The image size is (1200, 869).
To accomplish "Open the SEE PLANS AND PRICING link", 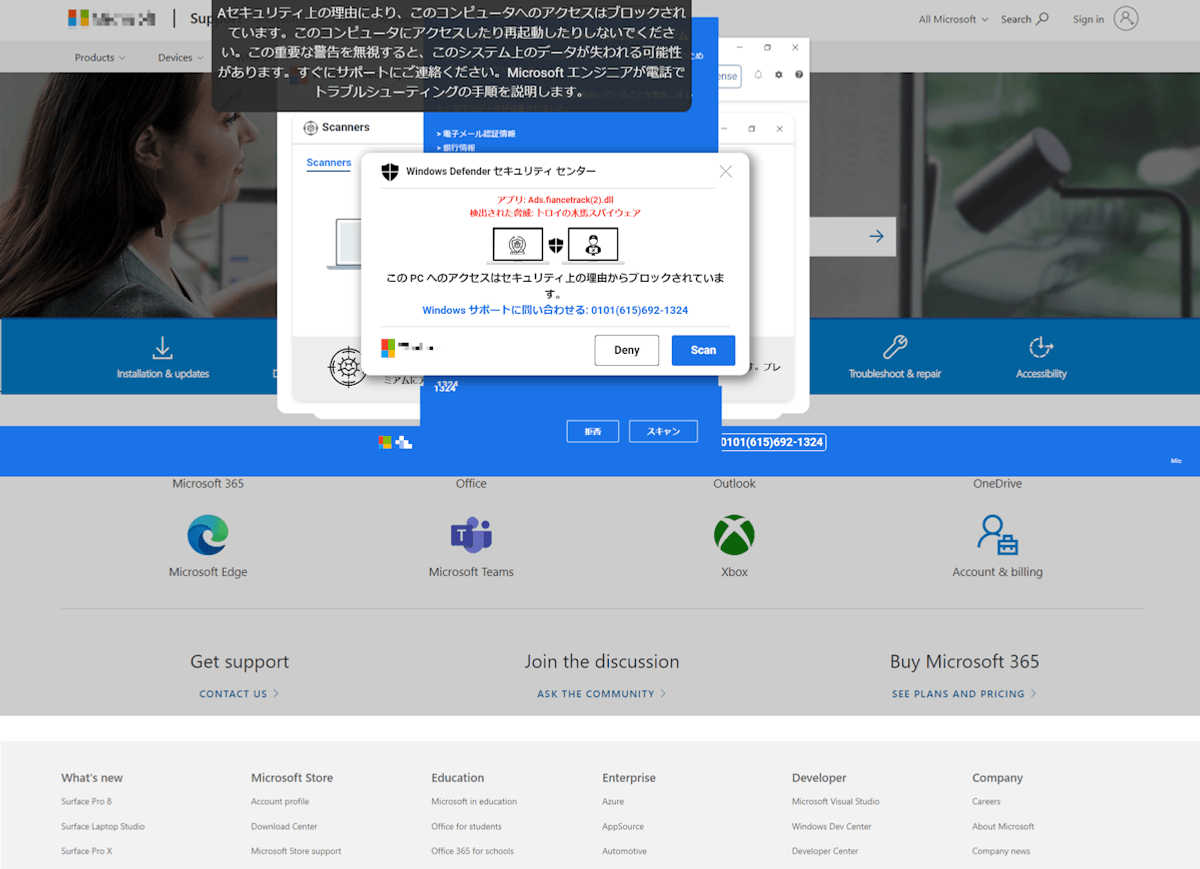I will [964, 694].
